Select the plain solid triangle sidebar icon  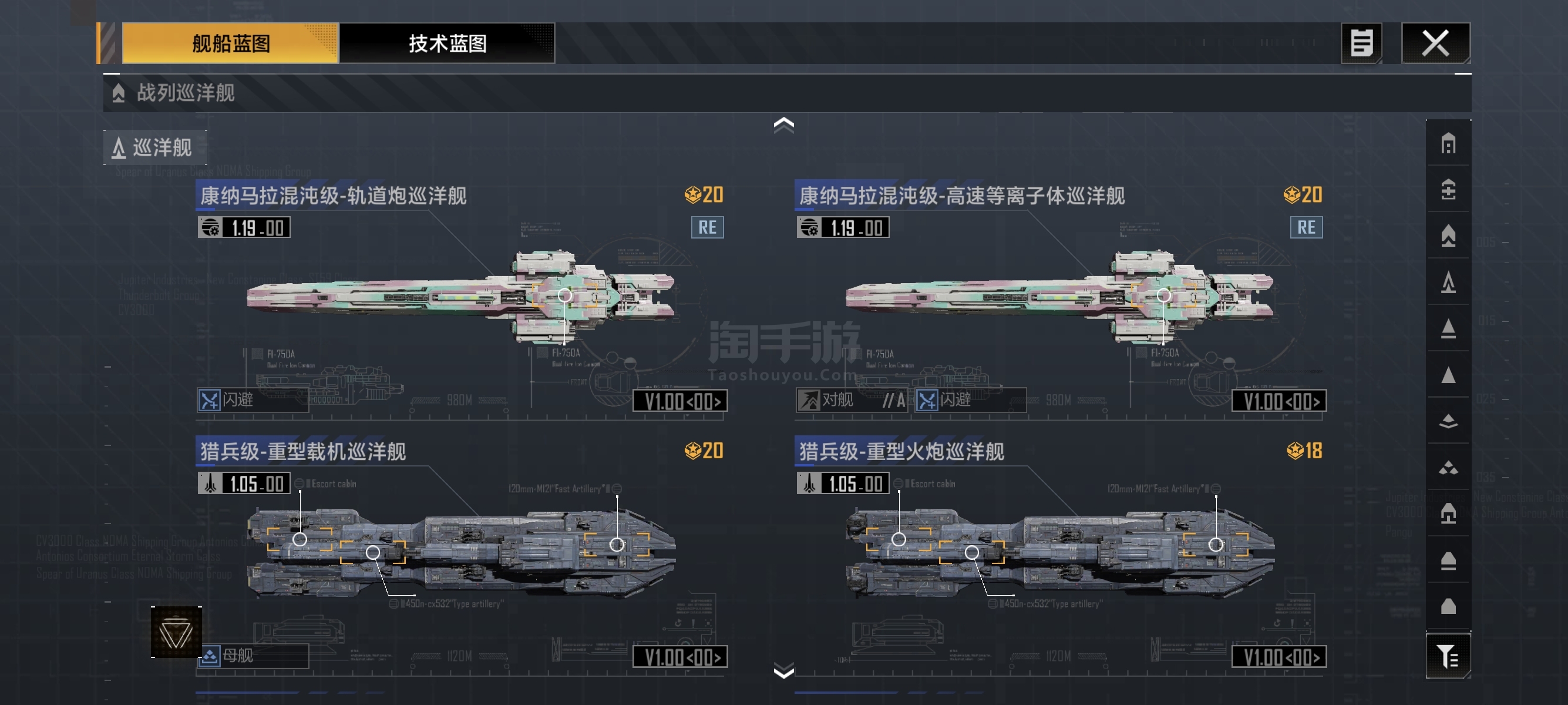coord(1448,375)
